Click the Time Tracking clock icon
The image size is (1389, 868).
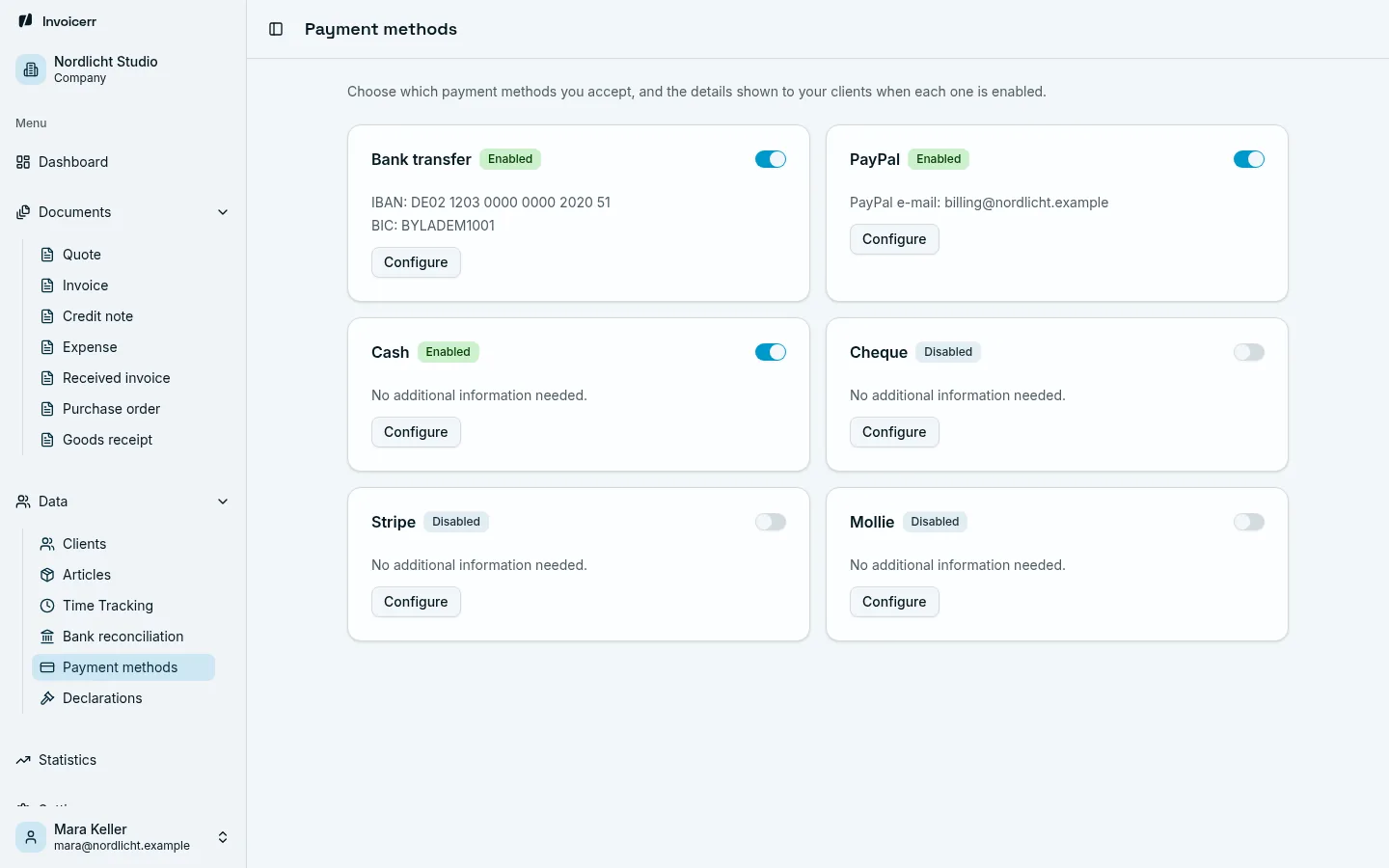[x=47, y=606]
